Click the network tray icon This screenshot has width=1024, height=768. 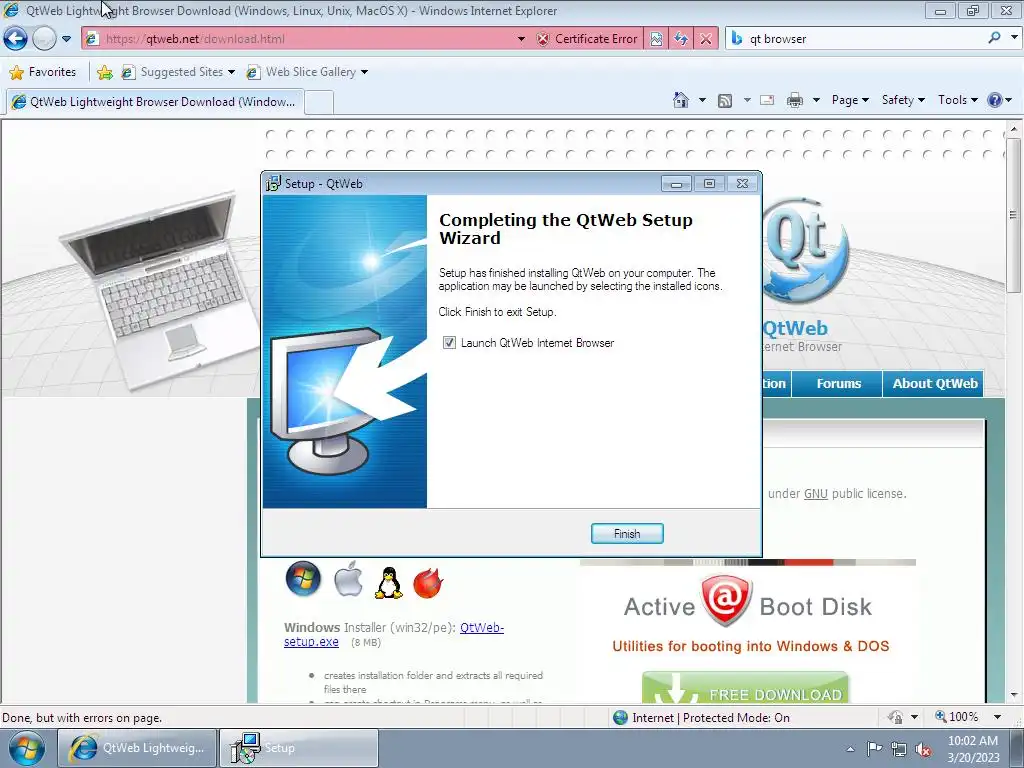point(899,749)
